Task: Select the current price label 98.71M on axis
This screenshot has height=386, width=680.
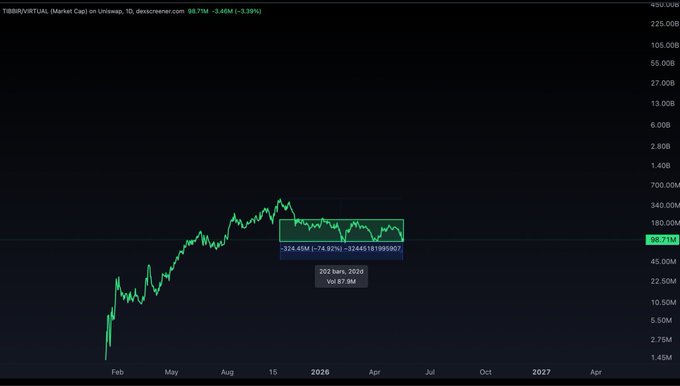Action: (x=662, y=240)
